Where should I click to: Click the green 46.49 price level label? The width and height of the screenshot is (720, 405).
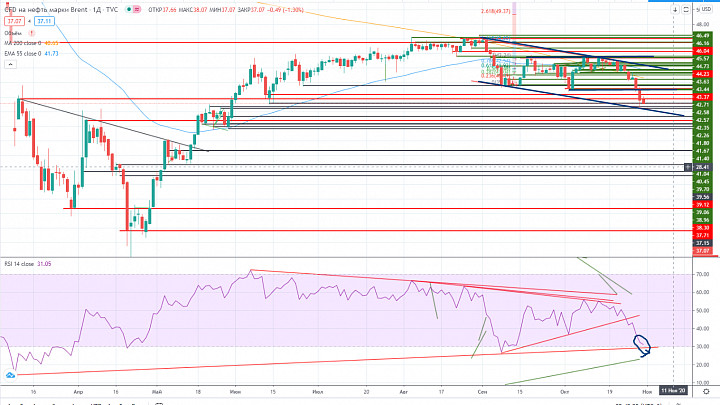(x=703, y=35)
